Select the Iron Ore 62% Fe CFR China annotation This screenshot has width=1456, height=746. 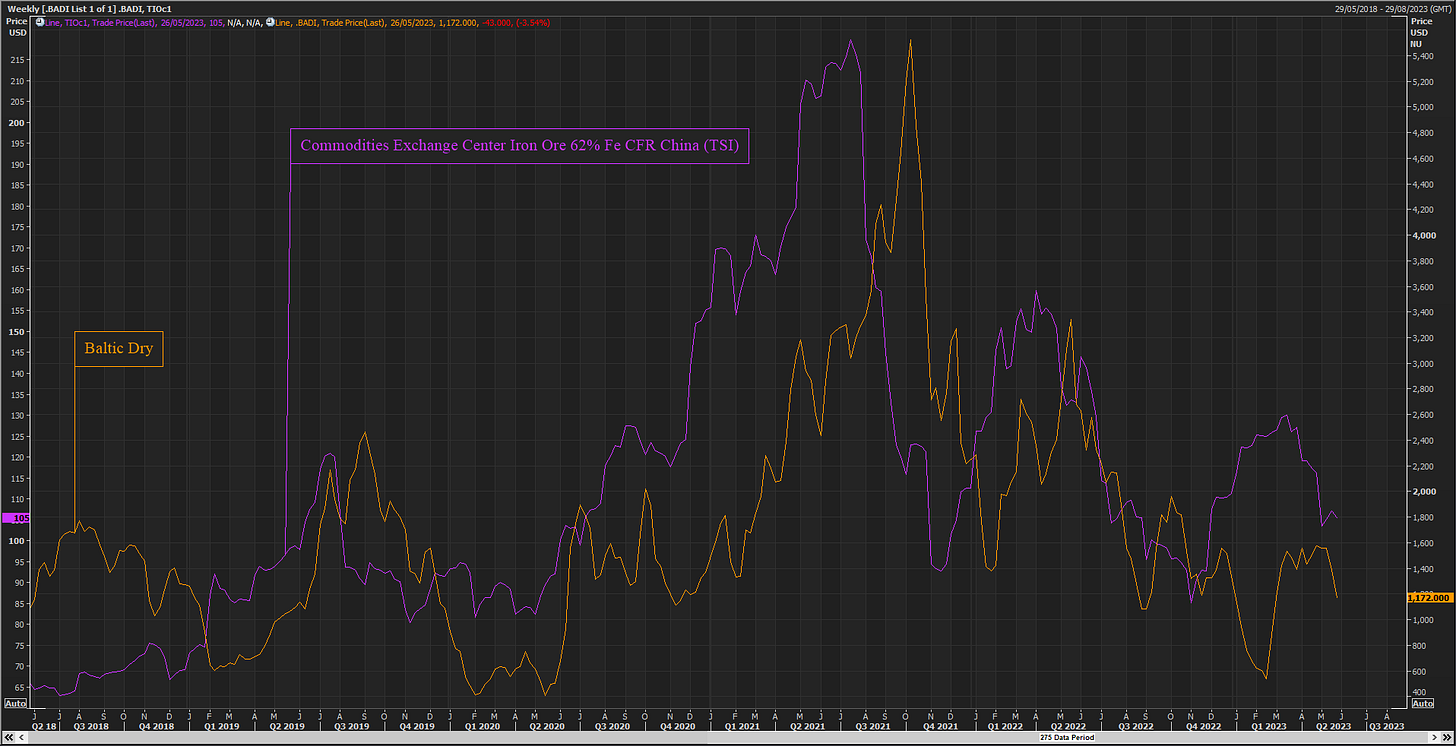(x=519, y=145)
